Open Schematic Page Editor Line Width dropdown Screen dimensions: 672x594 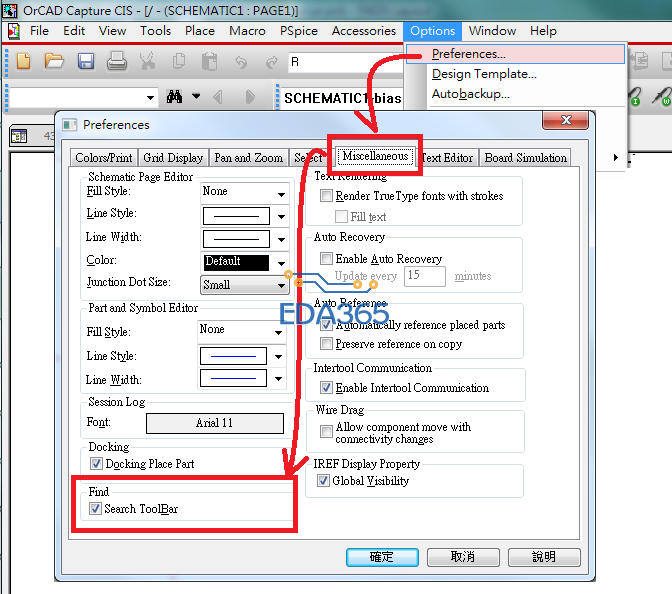coord(281,240)
